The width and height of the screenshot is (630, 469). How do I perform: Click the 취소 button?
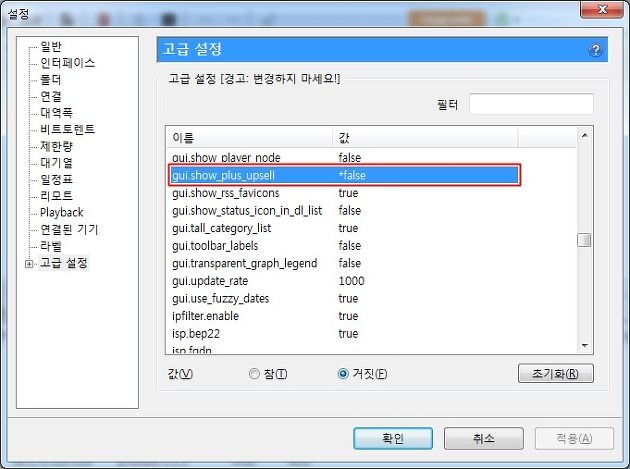[484, 438]
